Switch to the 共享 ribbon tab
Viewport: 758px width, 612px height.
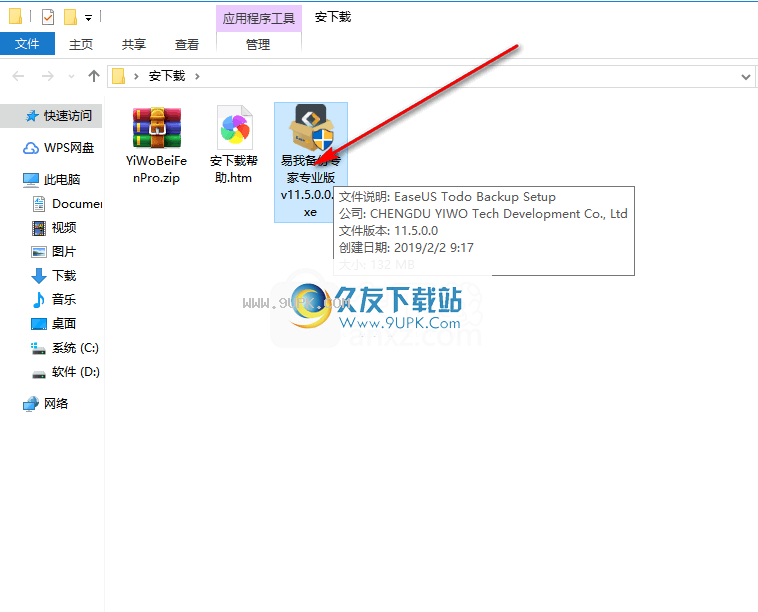pos(133,44)
